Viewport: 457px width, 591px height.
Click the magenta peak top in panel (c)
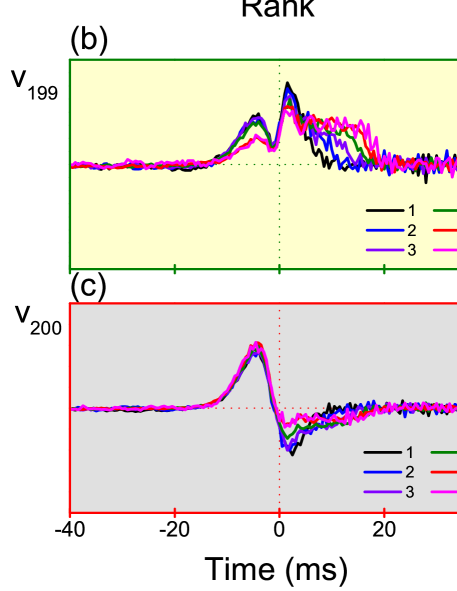click(256, 343)
